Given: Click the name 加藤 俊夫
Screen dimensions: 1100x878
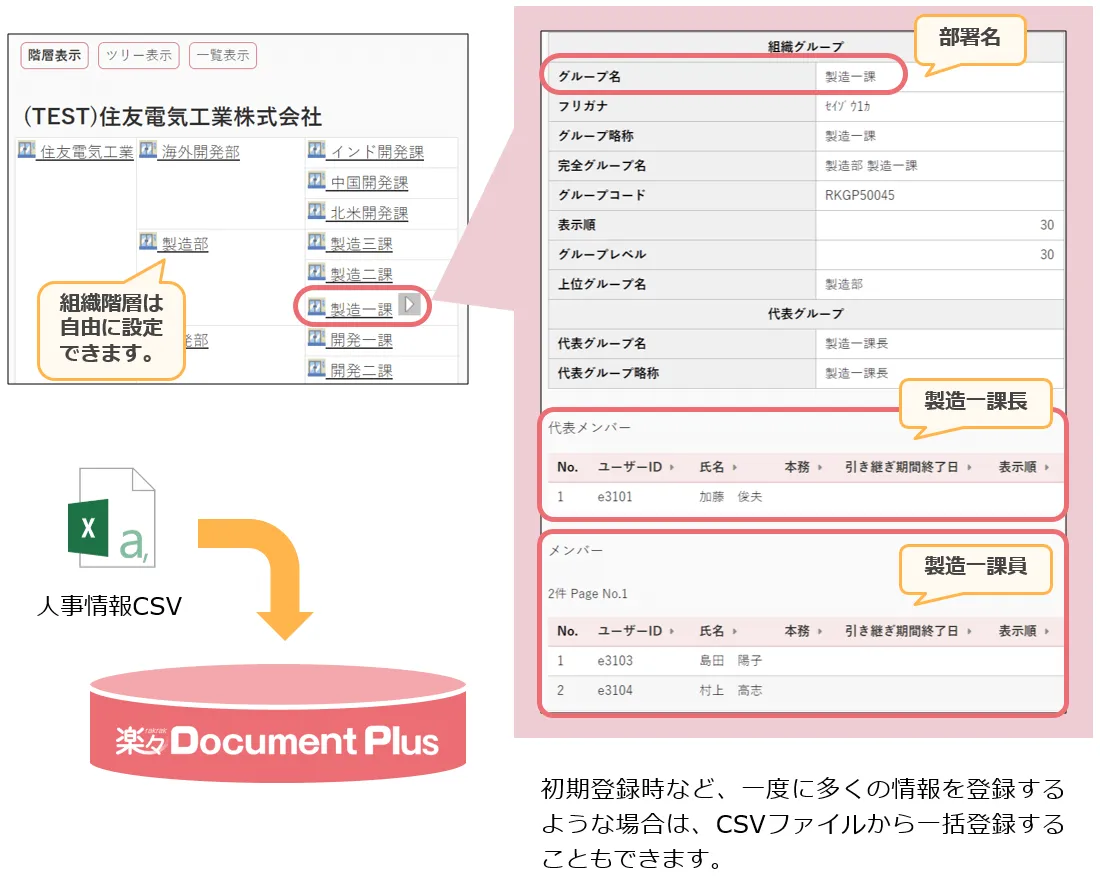Looking at the screenshot, I should (730, 497).
